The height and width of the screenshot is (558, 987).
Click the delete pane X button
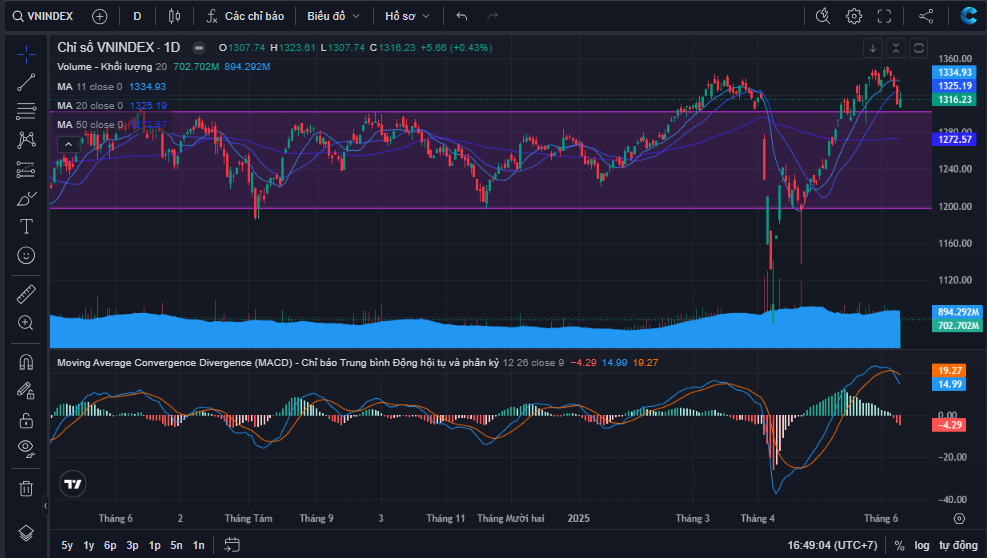coord(896,48)
